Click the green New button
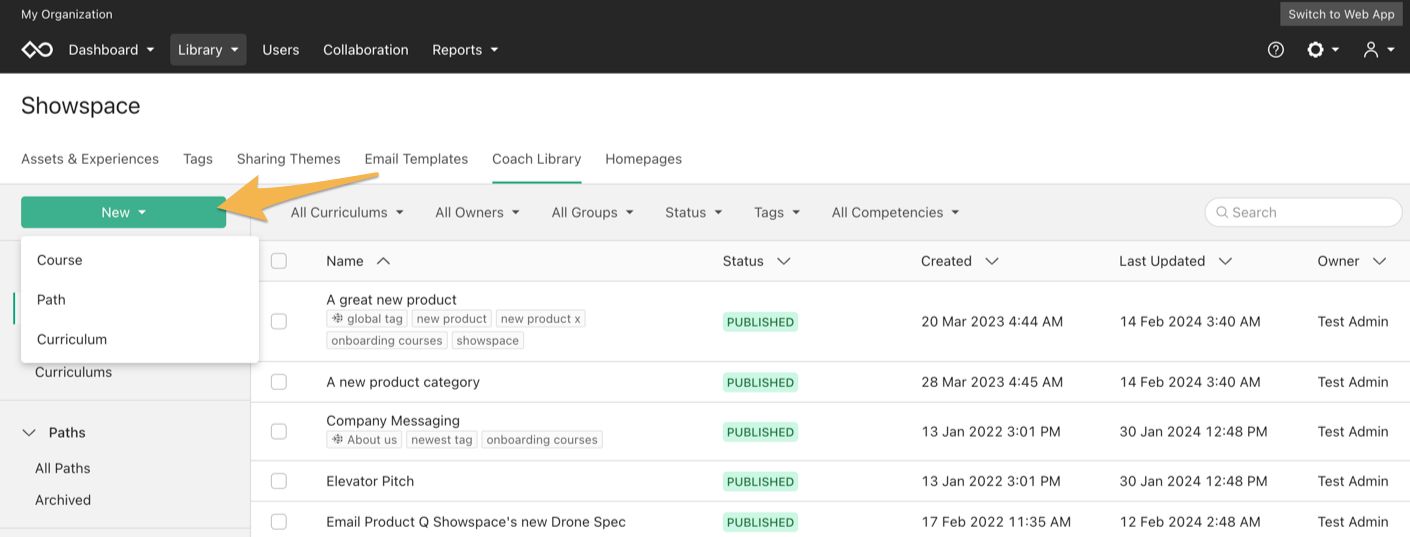This screenshot has height=537, width=1410. pos(124,212)
